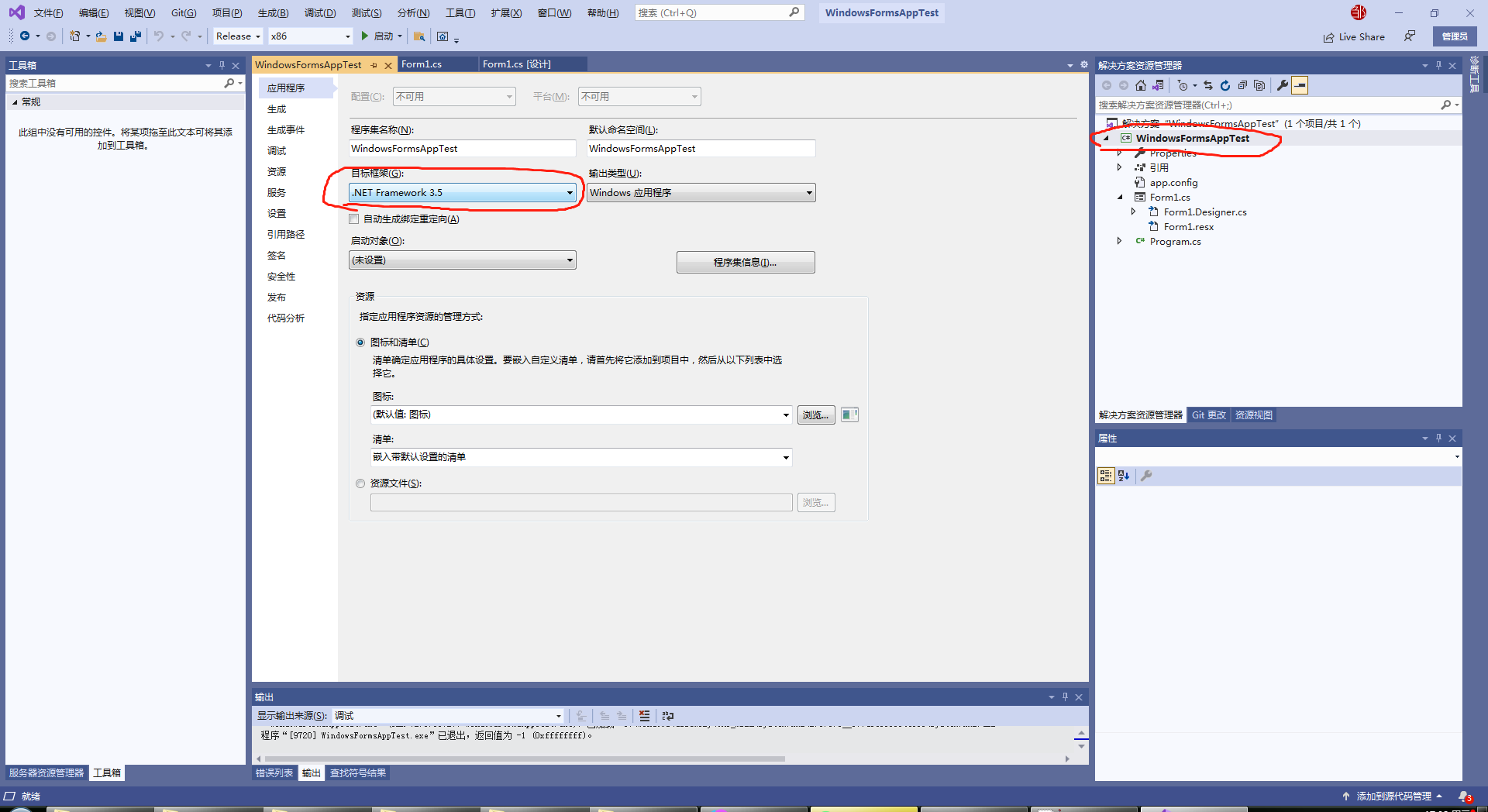The image size is (1488, 812).
Task: Click the assembly name input field
Action: pos(463,149)
